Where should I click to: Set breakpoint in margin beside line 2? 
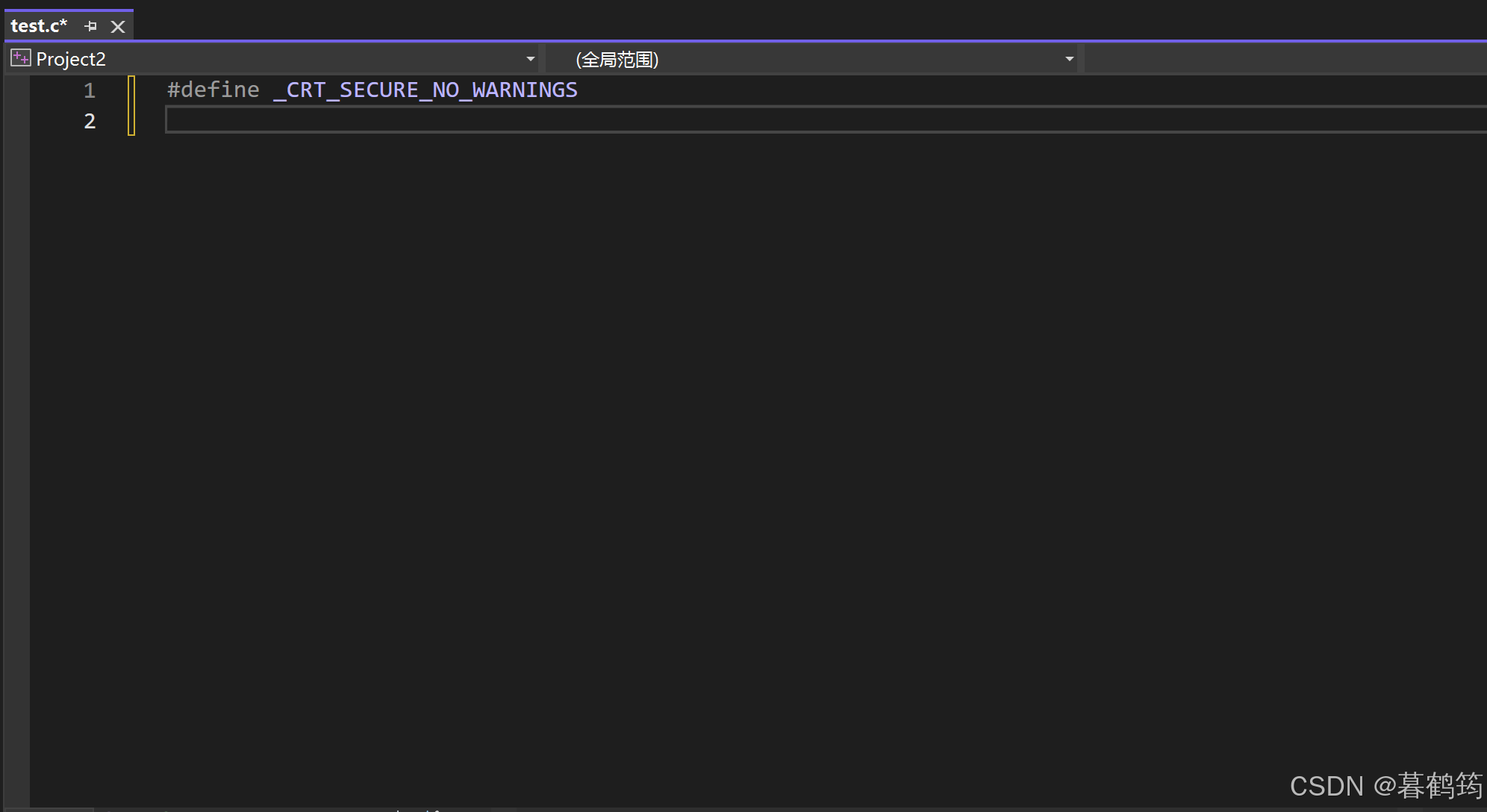click(x=16, y=121)
